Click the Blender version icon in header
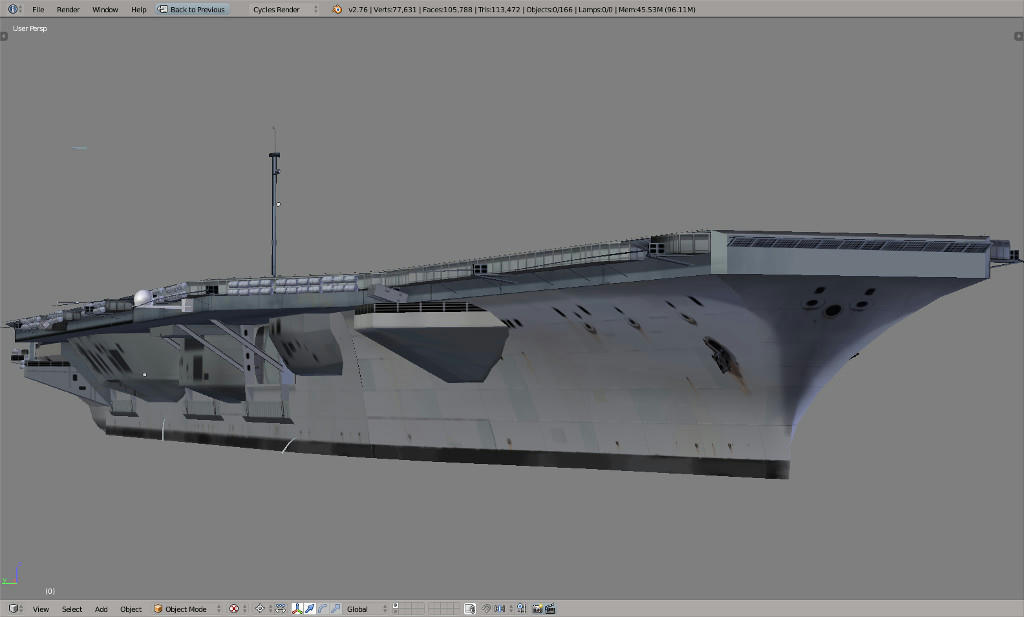The width and height of the screenshot is (1024, 617). pos(337,8)
